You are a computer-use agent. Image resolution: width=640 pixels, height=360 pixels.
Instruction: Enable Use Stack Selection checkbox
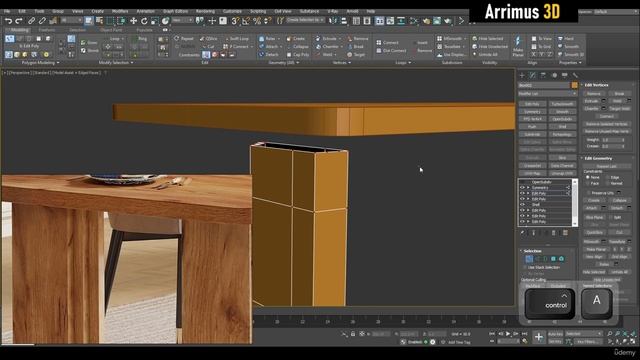click(x=525, y=267)
